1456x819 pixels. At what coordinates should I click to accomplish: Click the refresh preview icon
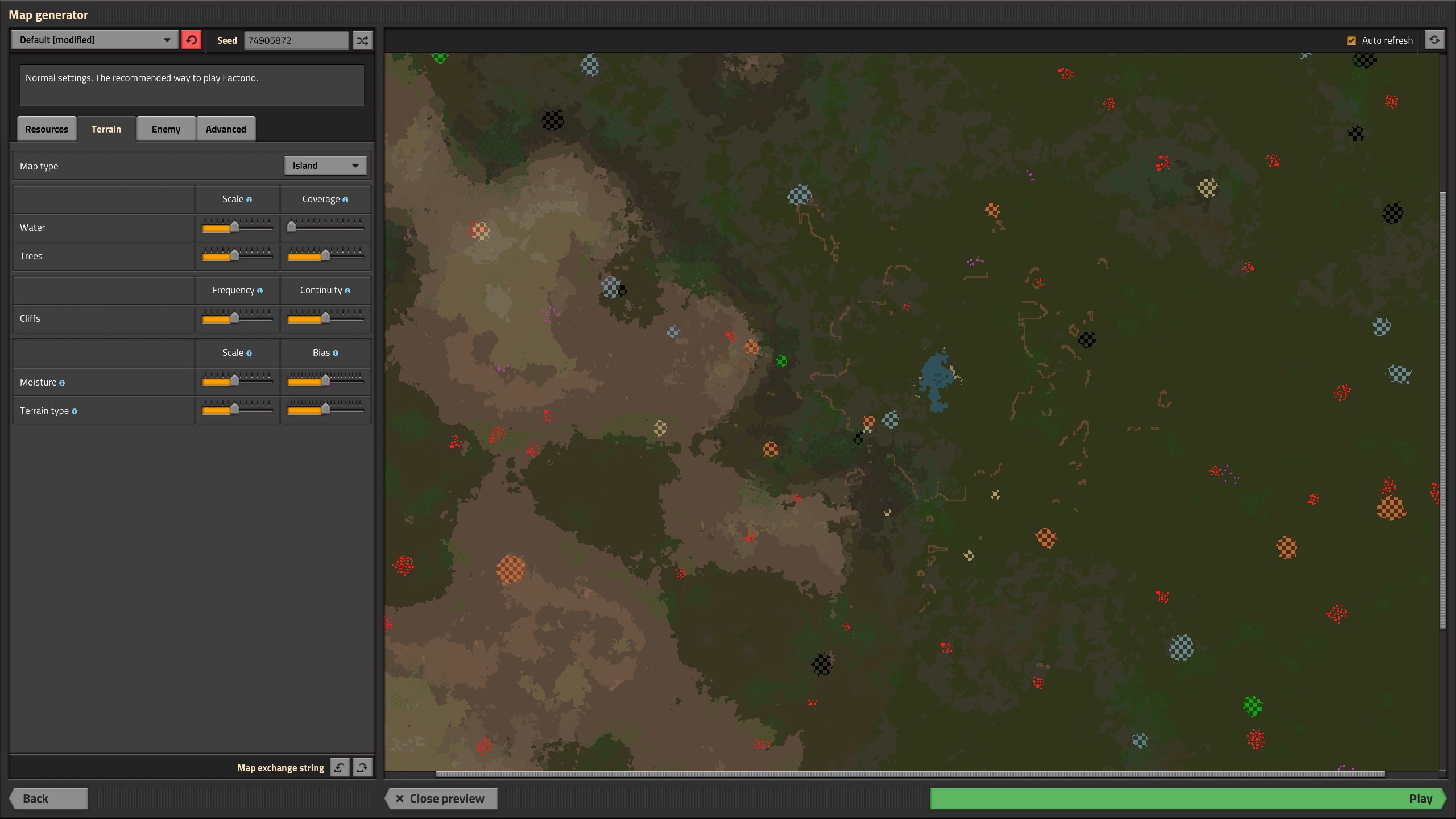click(x=1434, y=40)
